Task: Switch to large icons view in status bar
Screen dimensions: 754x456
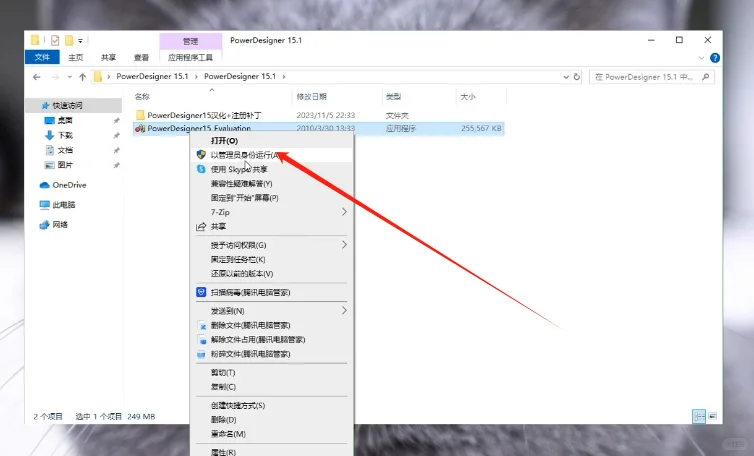Action: click(x=712, y=416)
